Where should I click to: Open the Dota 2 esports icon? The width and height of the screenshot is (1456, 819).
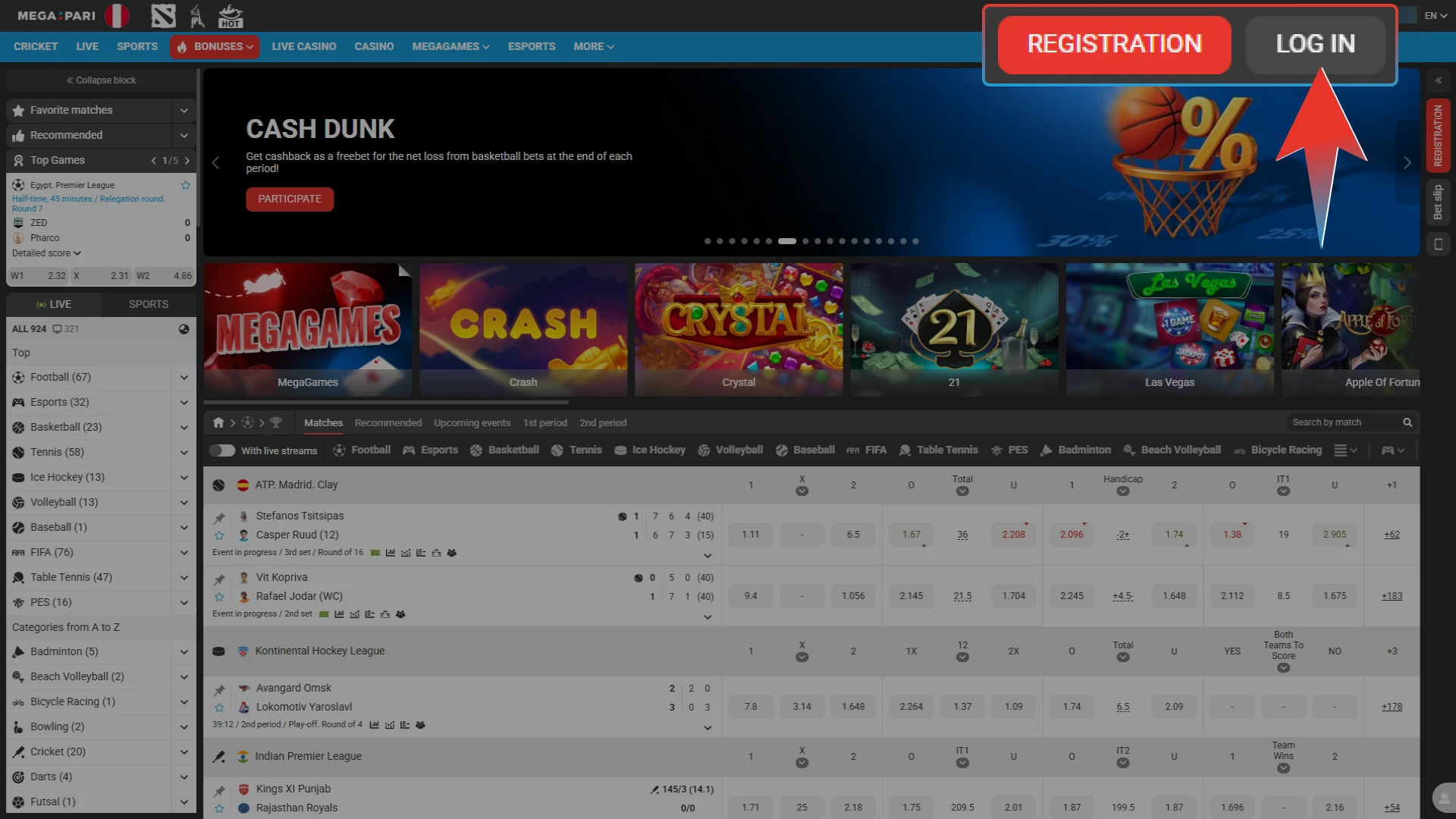163,16
